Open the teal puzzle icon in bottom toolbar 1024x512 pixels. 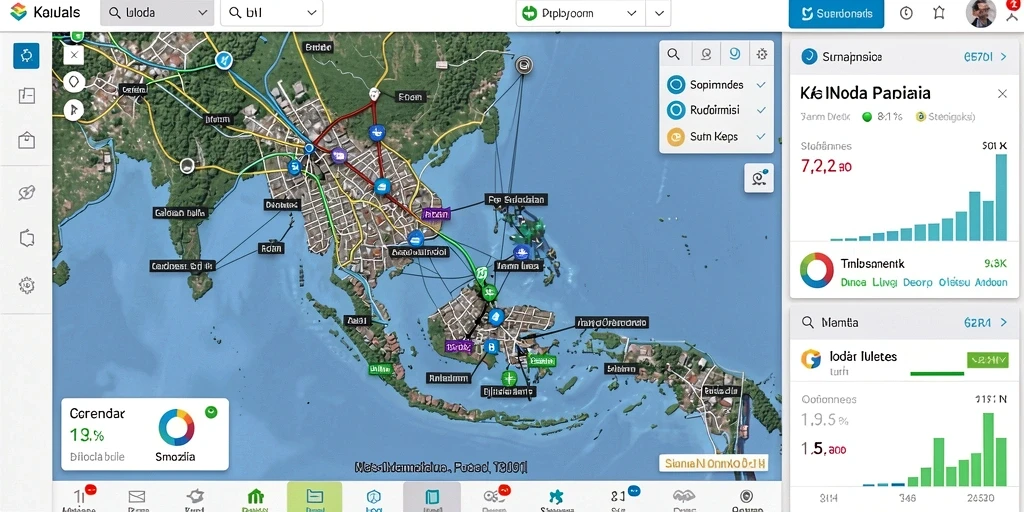tap(556, 497)
